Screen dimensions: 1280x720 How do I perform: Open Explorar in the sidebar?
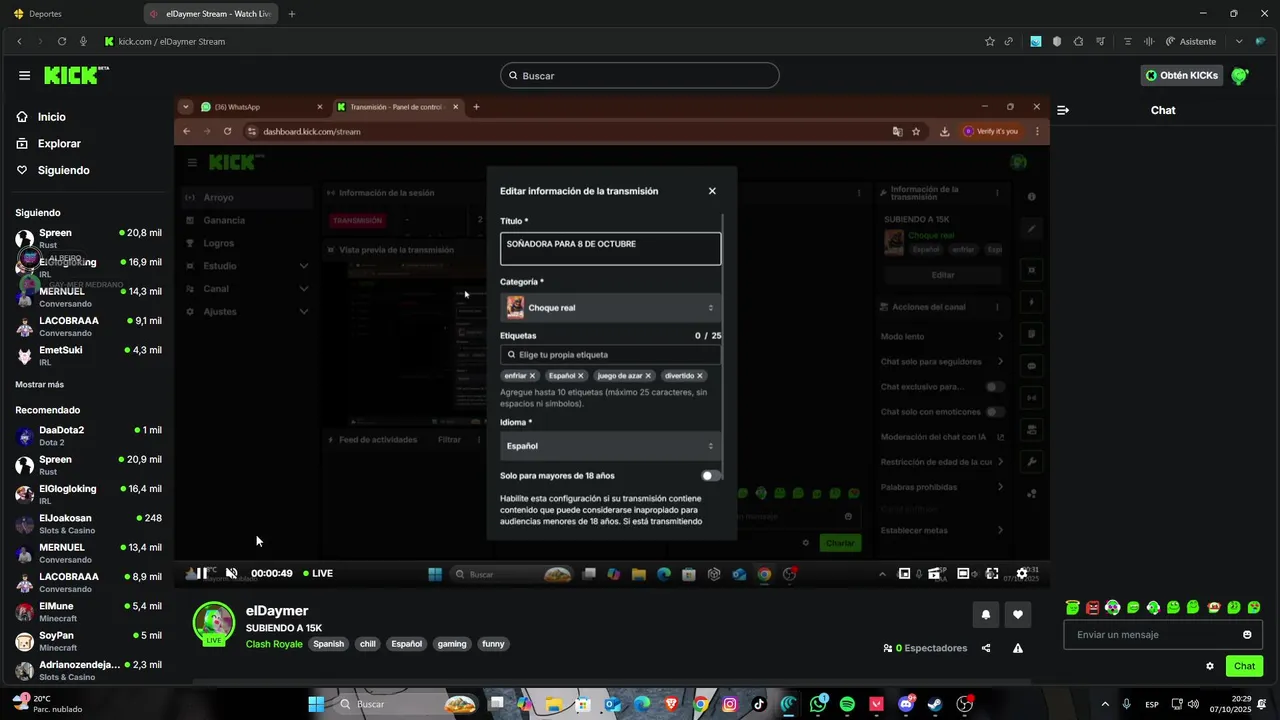click(x=48, y=144)
